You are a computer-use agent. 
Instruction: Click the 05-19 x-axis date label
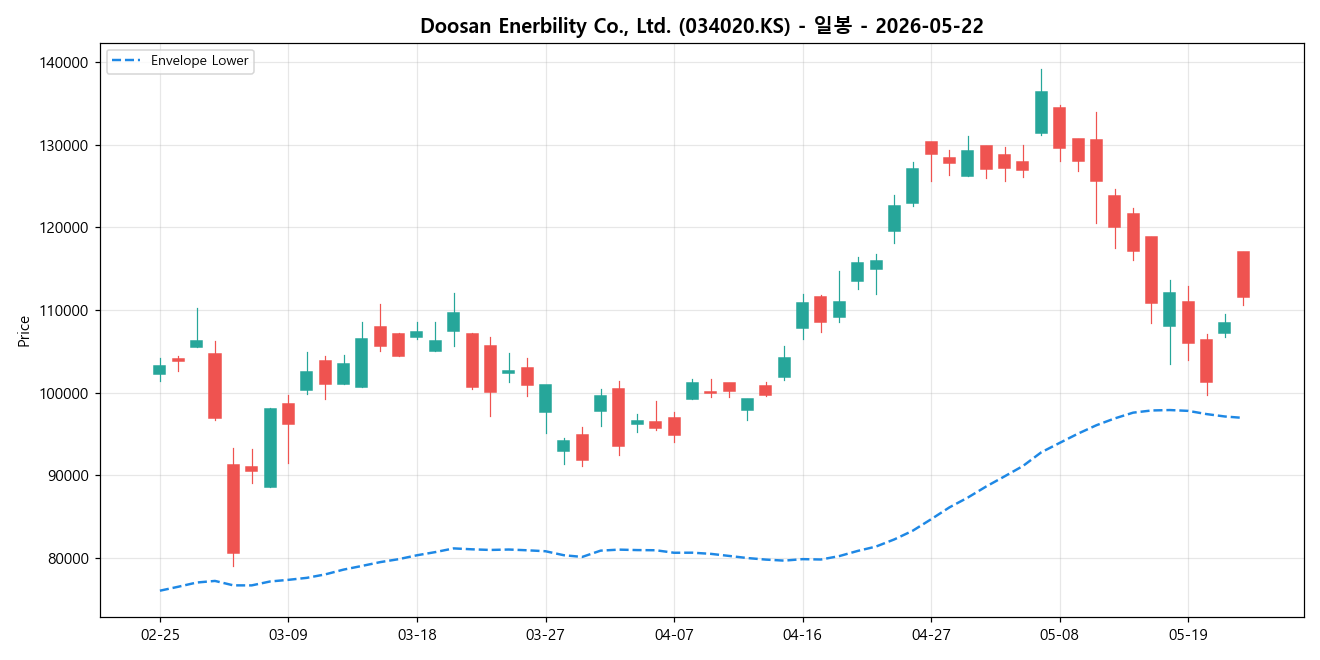(1188, 635)
